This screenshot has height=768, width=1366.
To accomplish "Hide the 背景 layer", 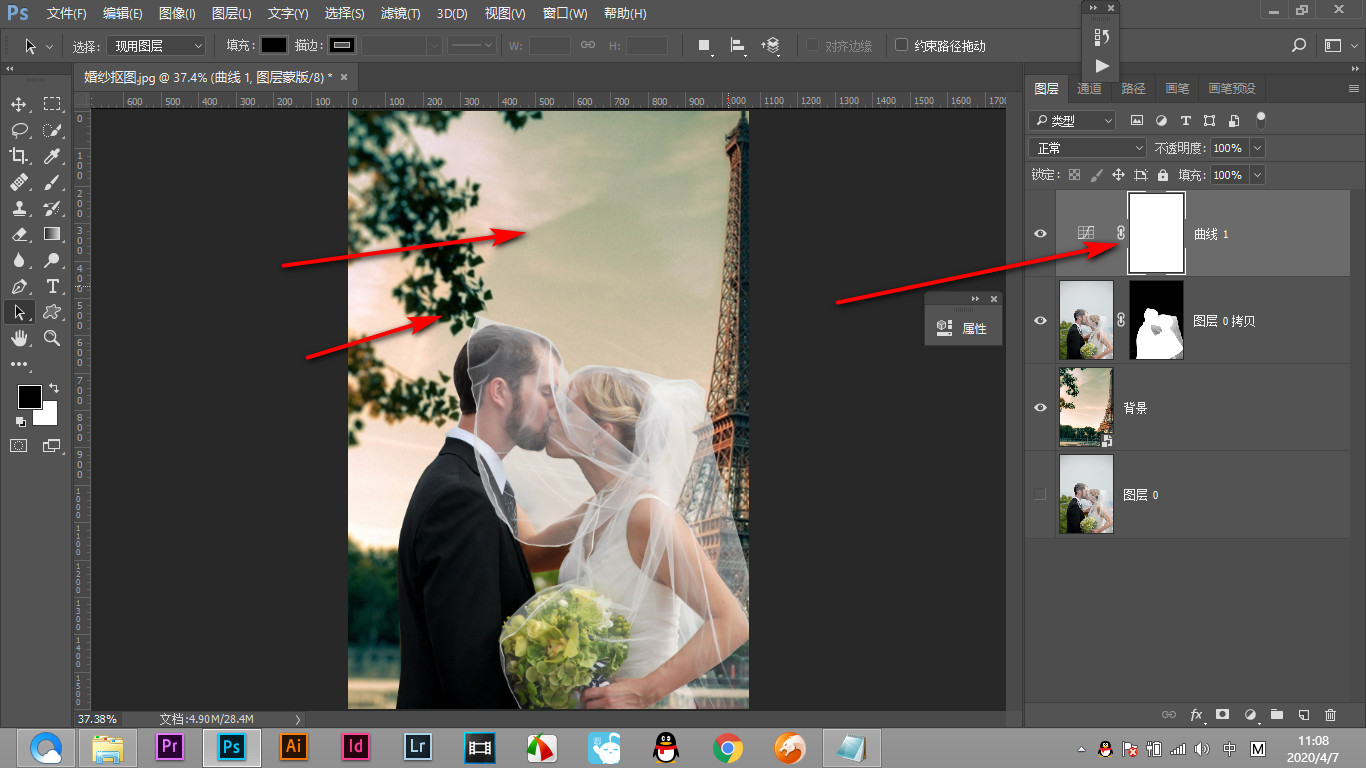I will [x=1040, y=407].
